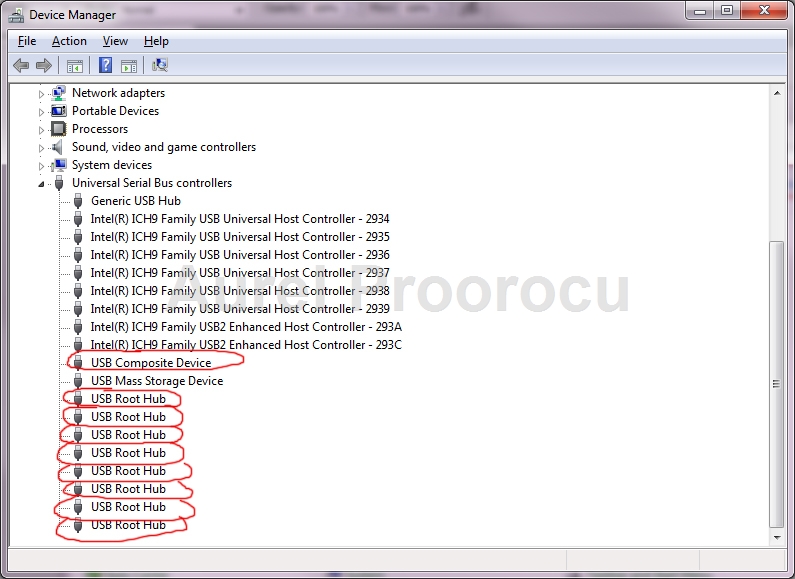
Task: Expand the Network adapters node
Action: point(42,94)
